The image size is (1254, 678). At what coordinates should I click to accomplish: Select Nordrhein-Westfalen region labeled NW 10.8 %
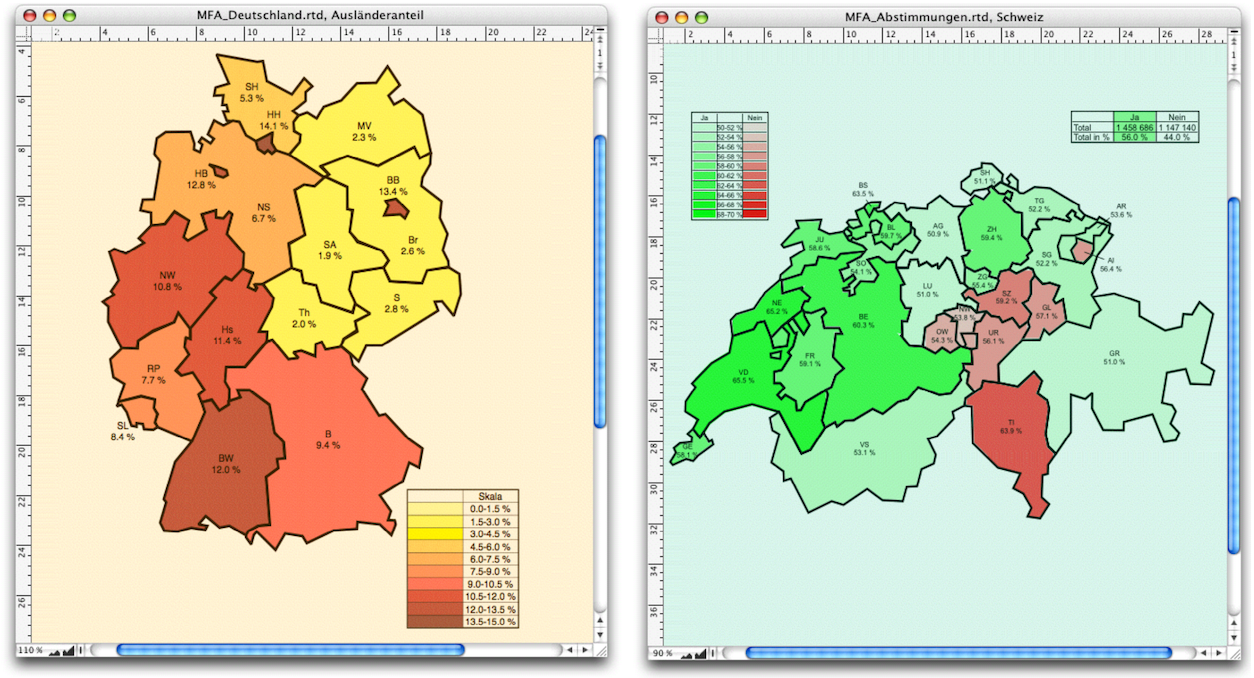click(168, 281)
